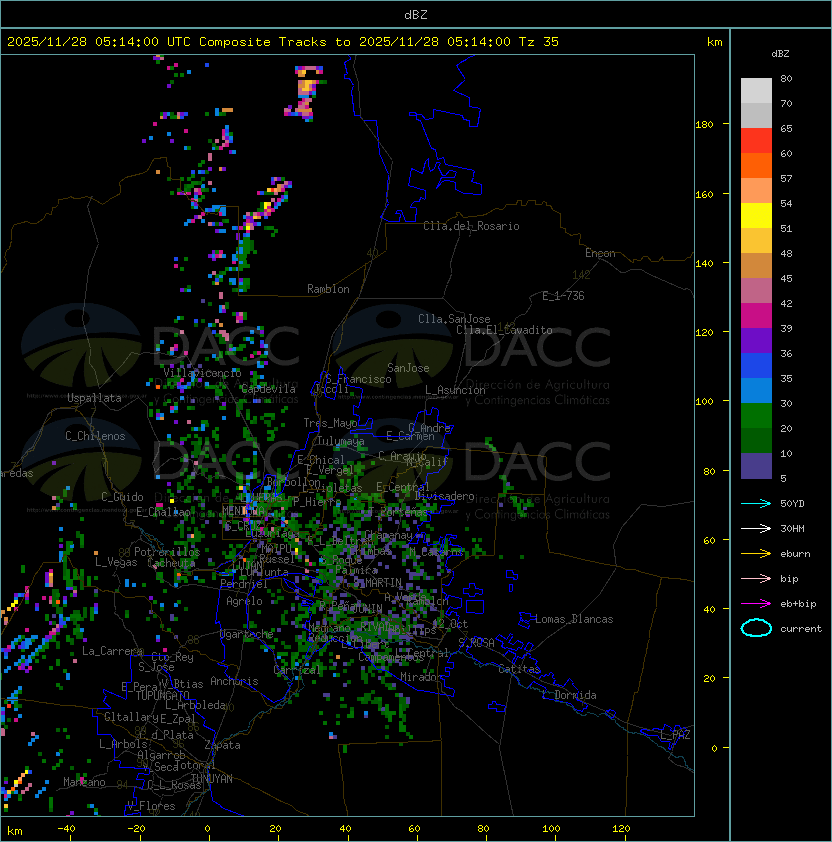Select the mauve 42–45 dBZ swatch

tap(756, 291)
